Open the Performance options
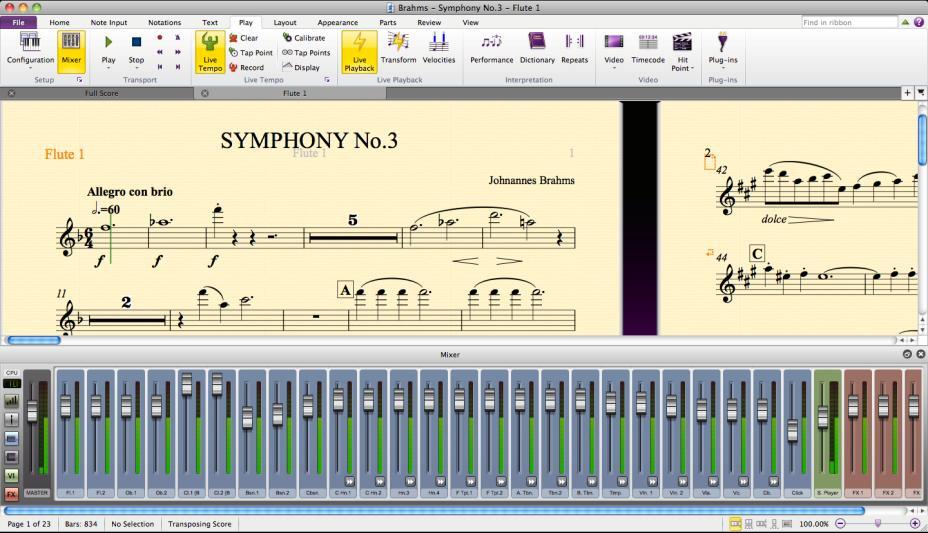Screen dimensions: 928x533 pos(491,48)
